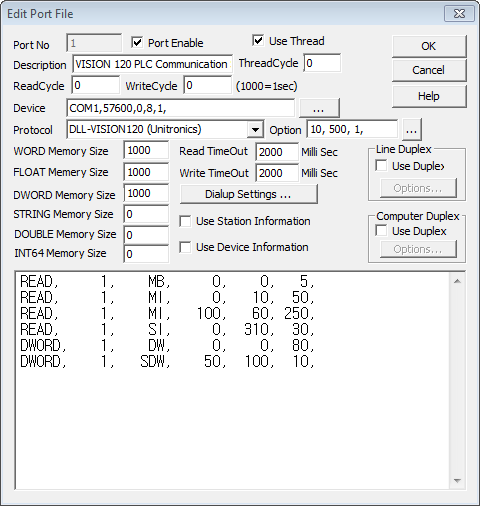Open Device browse button with ellipsis
Image resolution: width=480 pixels, height=506 pixels.
(319, 108)
